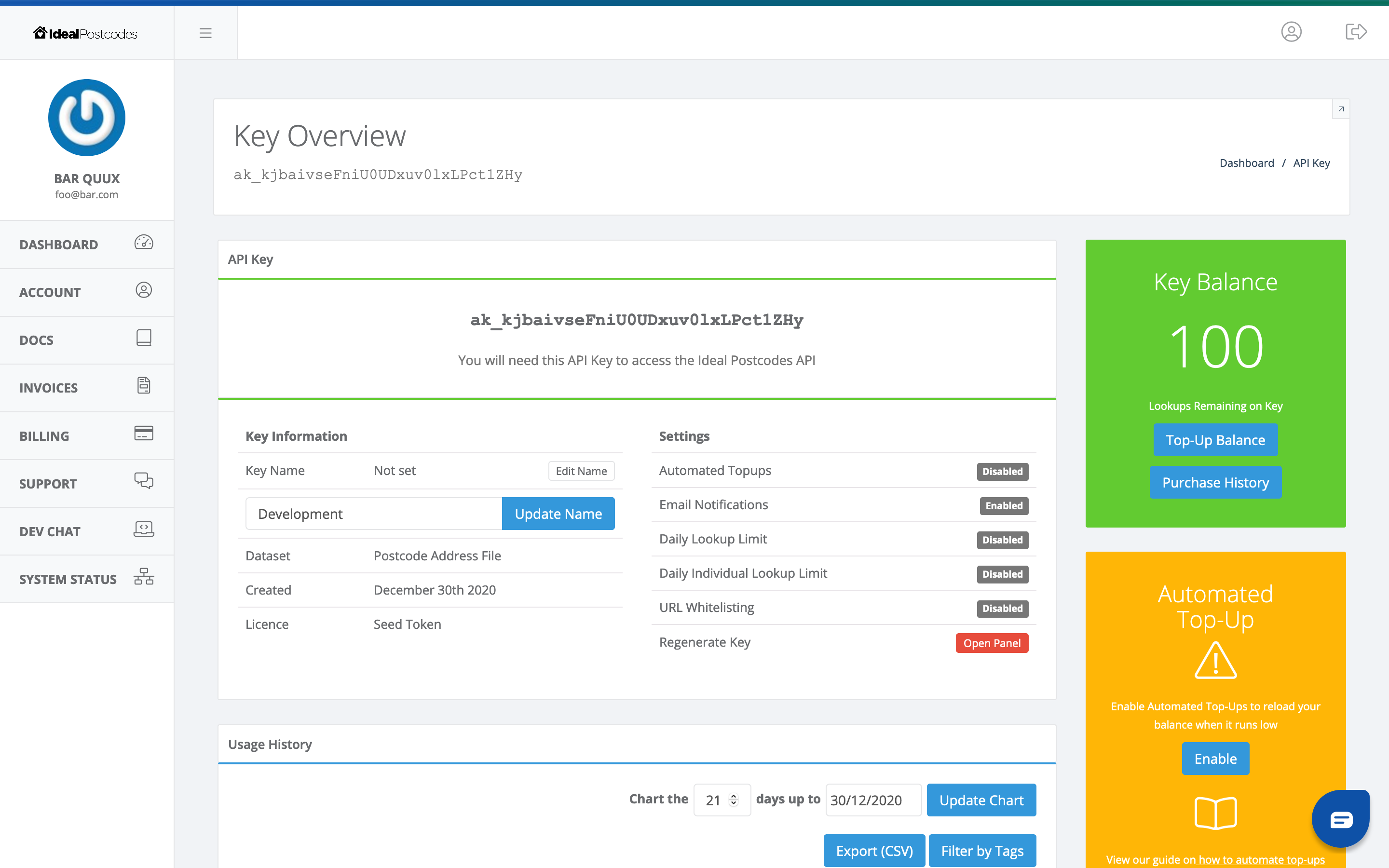
Task: Open DOCS in the sidebar
Action: click(87, 340)
